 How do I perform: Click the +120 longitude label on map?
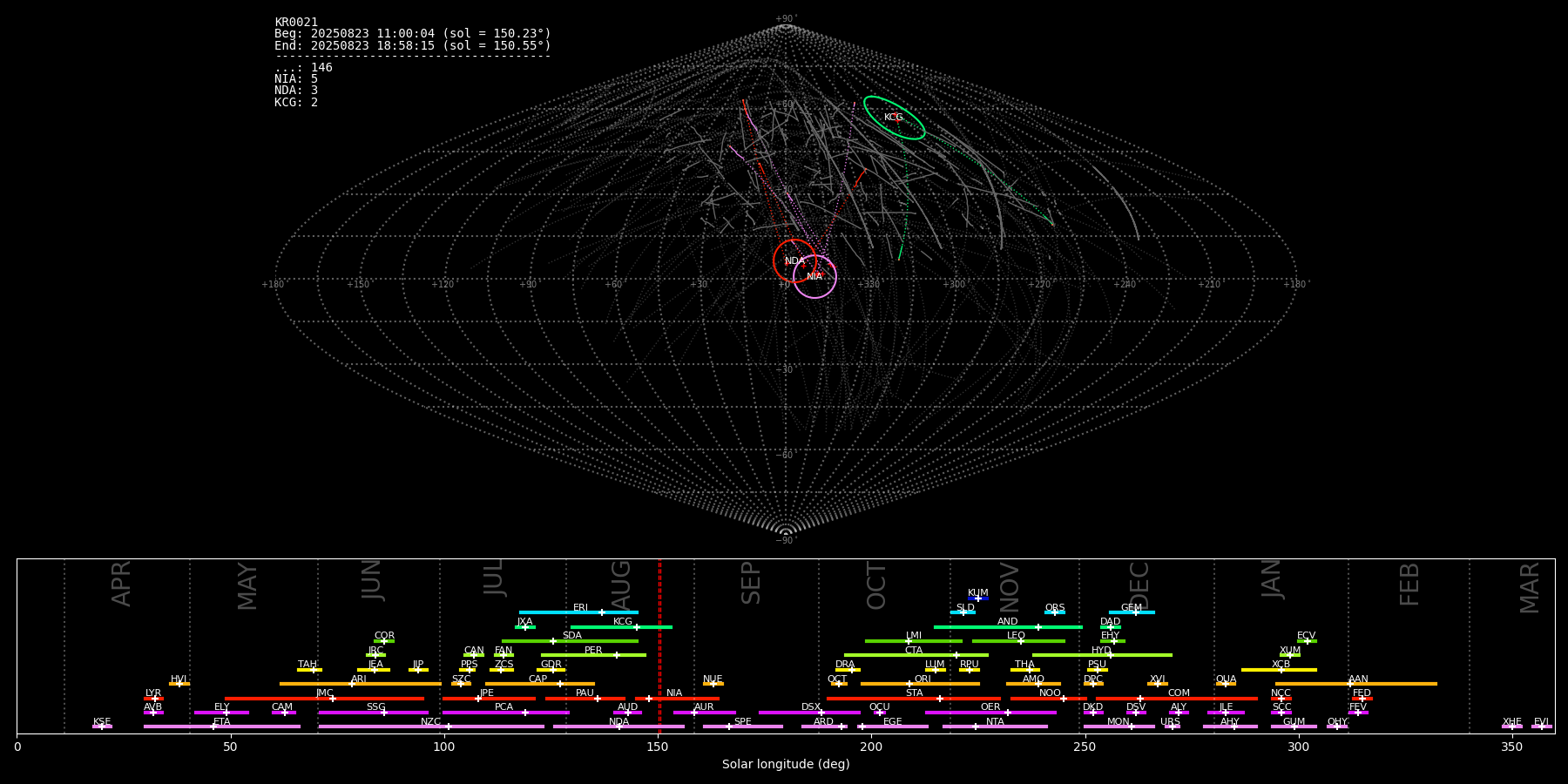pyautogui.click(x=443, y=285)
